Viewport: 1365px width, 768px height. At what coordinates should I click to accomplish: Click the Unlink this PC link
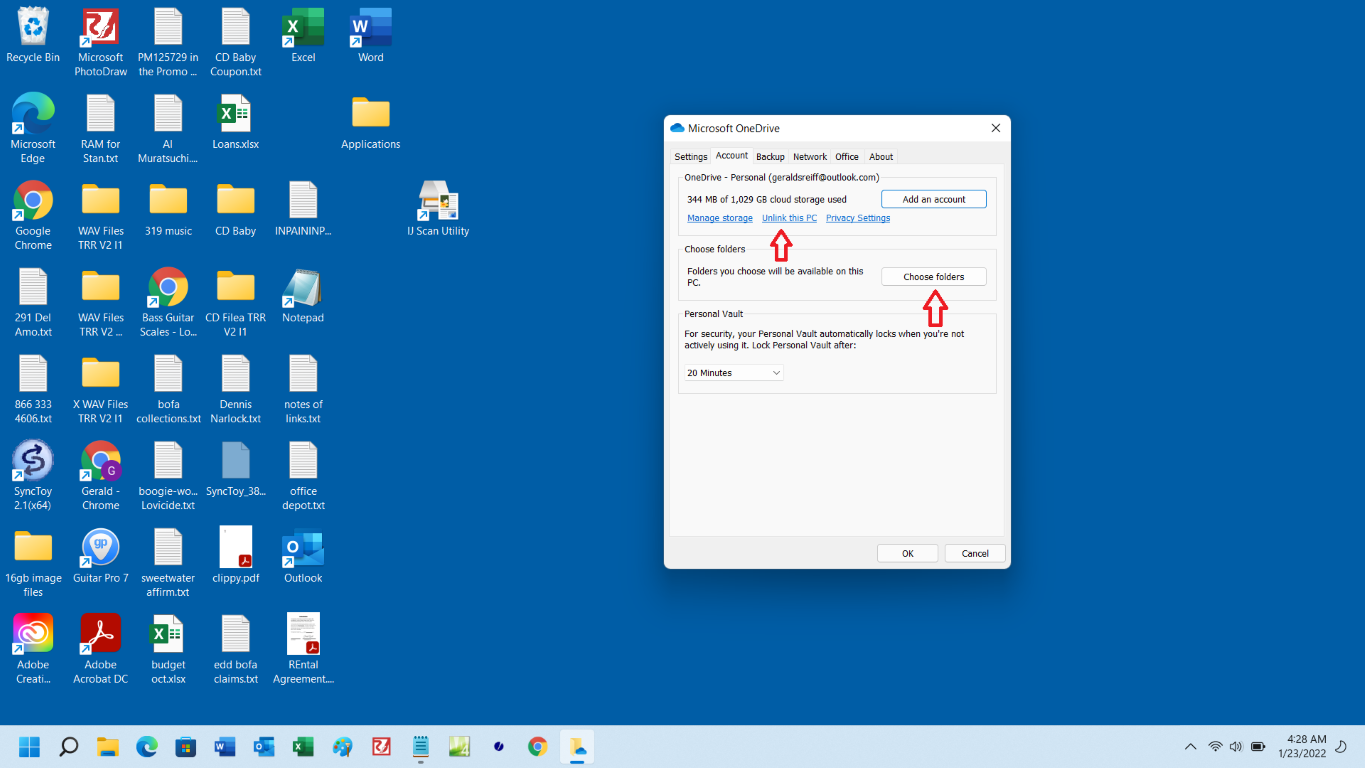(789, 218)
